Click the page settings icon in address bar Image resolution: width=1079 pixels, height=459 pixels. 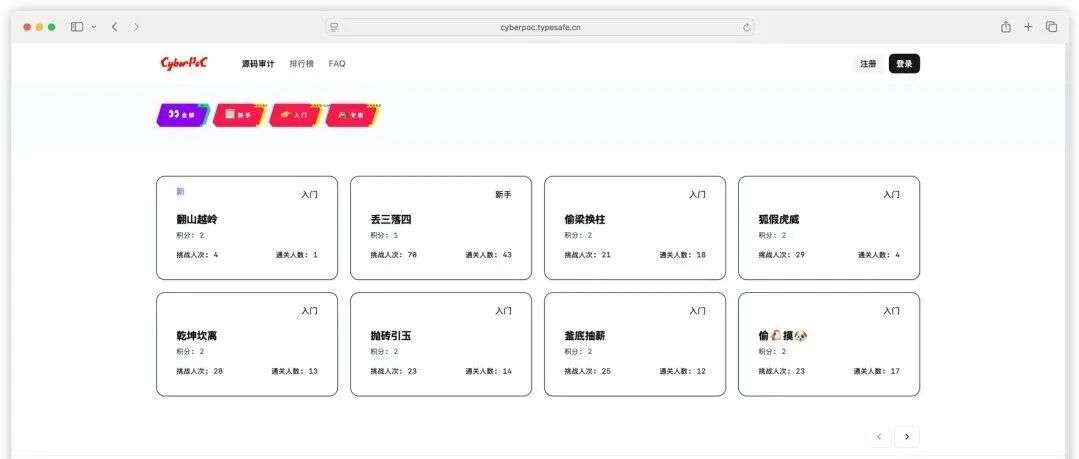(x=334, y=28)
